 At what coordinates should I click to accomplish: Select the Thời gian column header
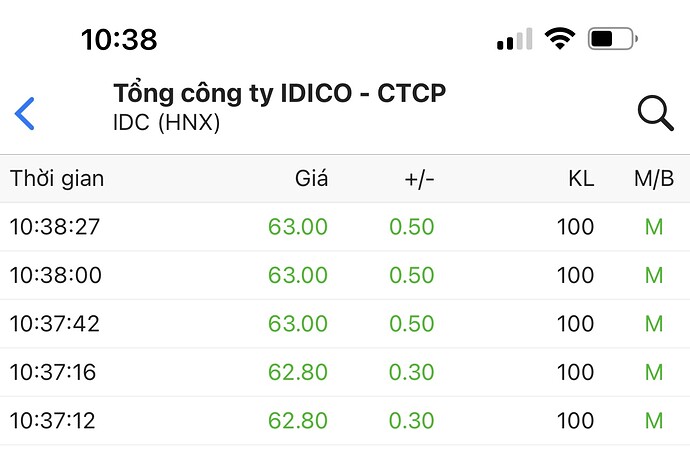(57, 179)
